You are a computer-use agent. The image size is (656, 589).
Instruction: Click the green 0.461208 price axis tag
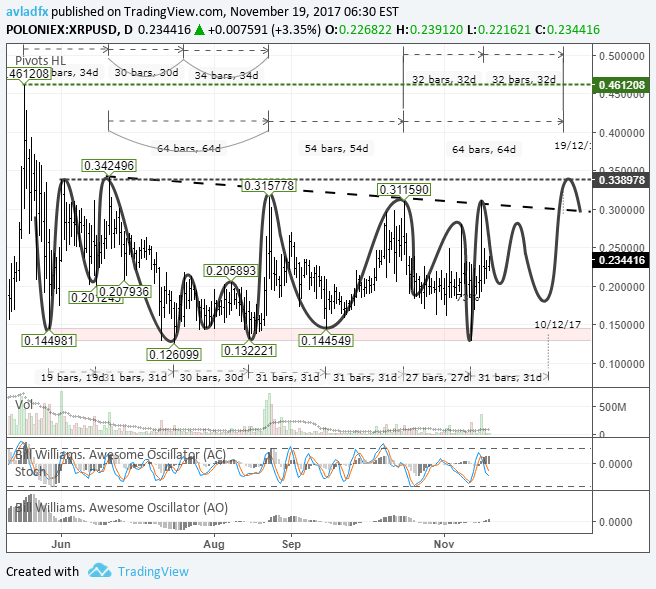pyautogui.click(x=621, y=85)
